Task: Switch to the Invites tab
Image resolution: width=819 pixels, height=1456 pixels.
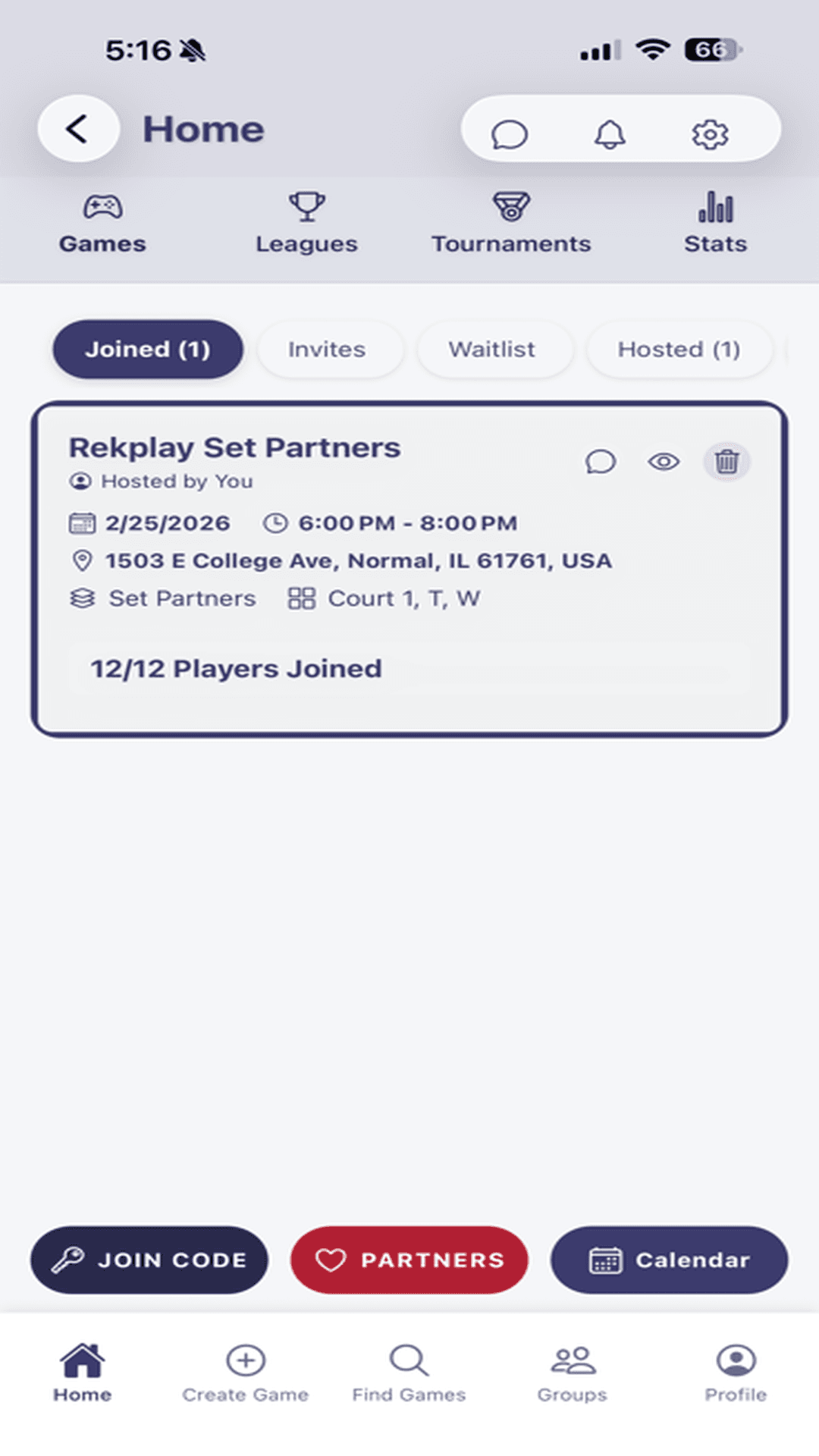Action: tap(329, 349)
